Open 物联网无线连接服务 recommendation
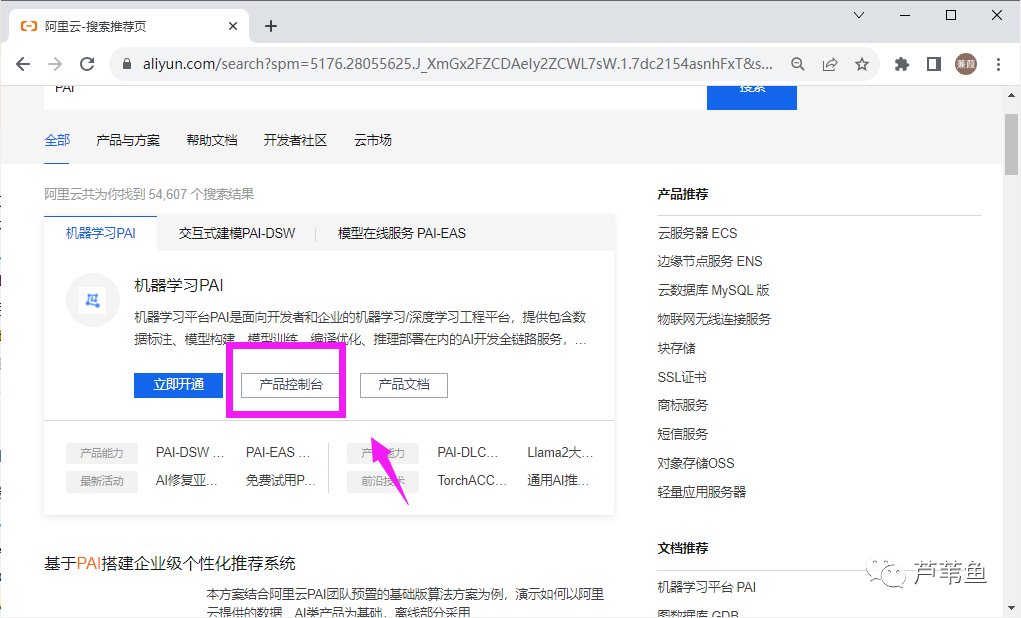1021x618 pixels. click(x=714, y=319)
